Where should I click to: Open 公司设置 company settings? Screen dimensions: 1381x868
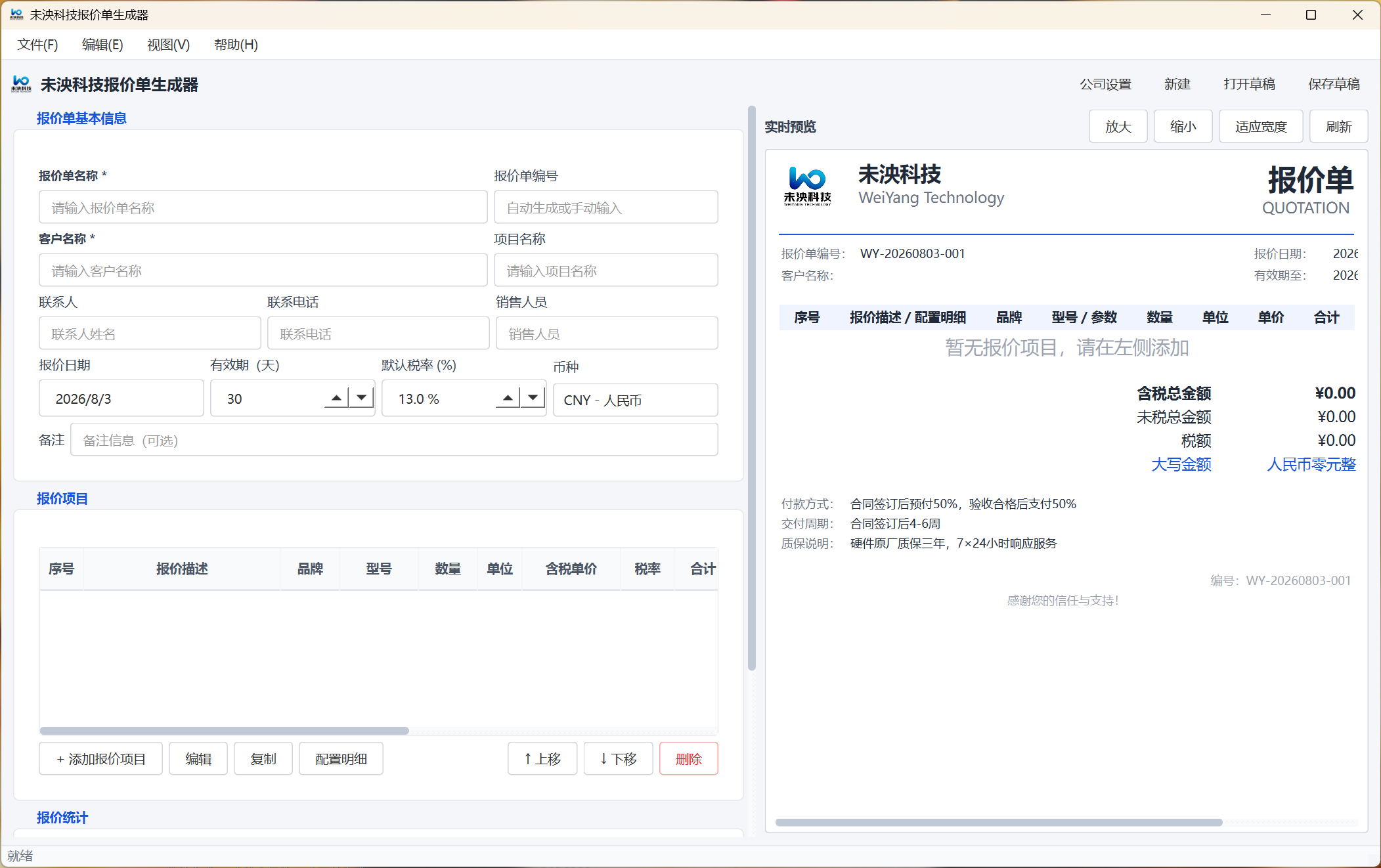tap(1106, 84)
